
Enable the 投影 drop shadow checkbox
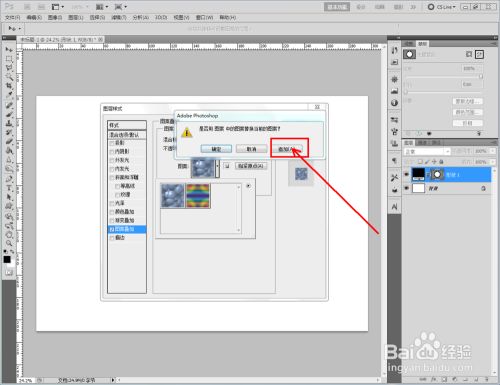point(112,143)
